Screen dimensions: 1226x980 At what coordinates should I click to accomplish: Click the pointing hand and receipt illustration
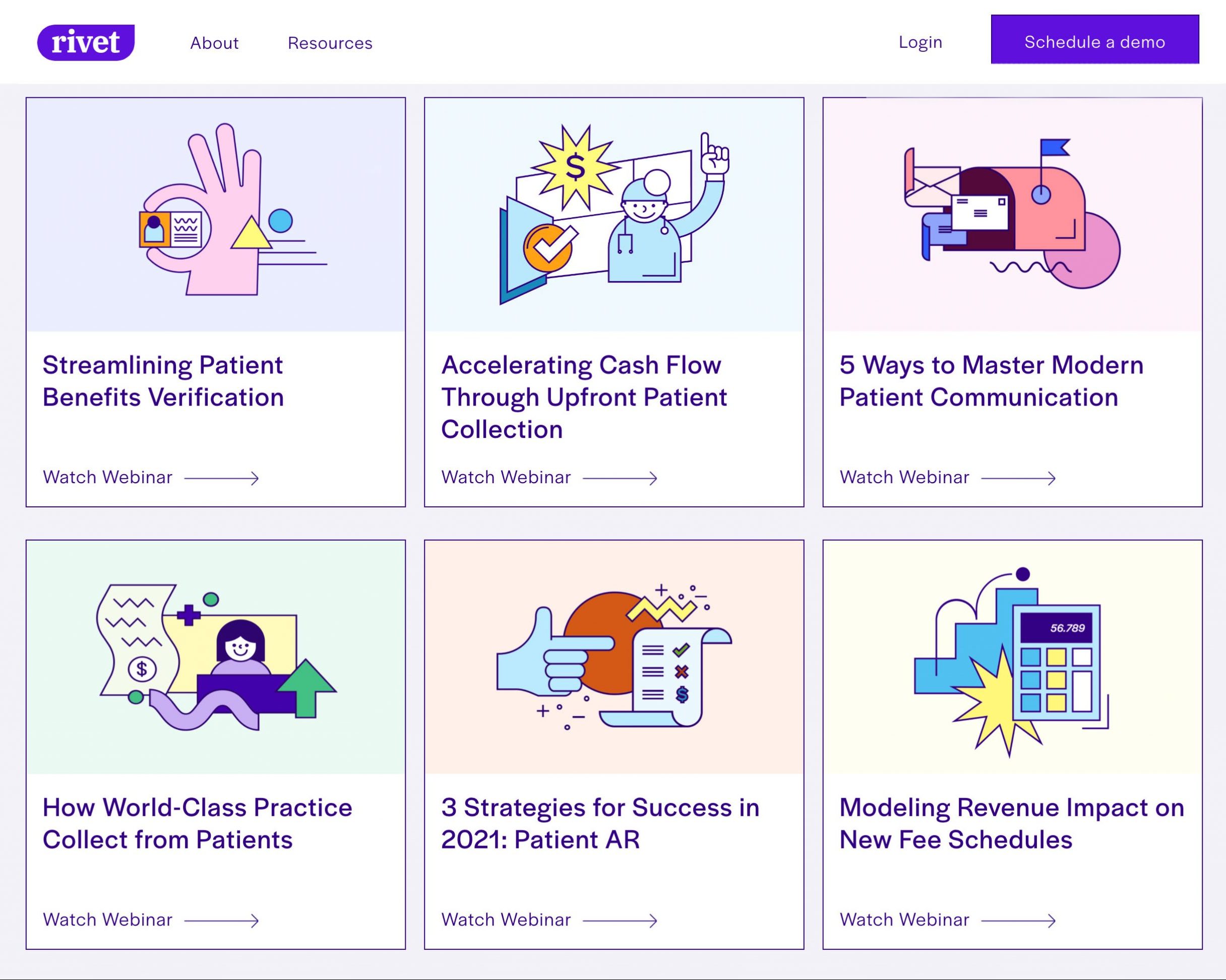(x=614, y=657)
